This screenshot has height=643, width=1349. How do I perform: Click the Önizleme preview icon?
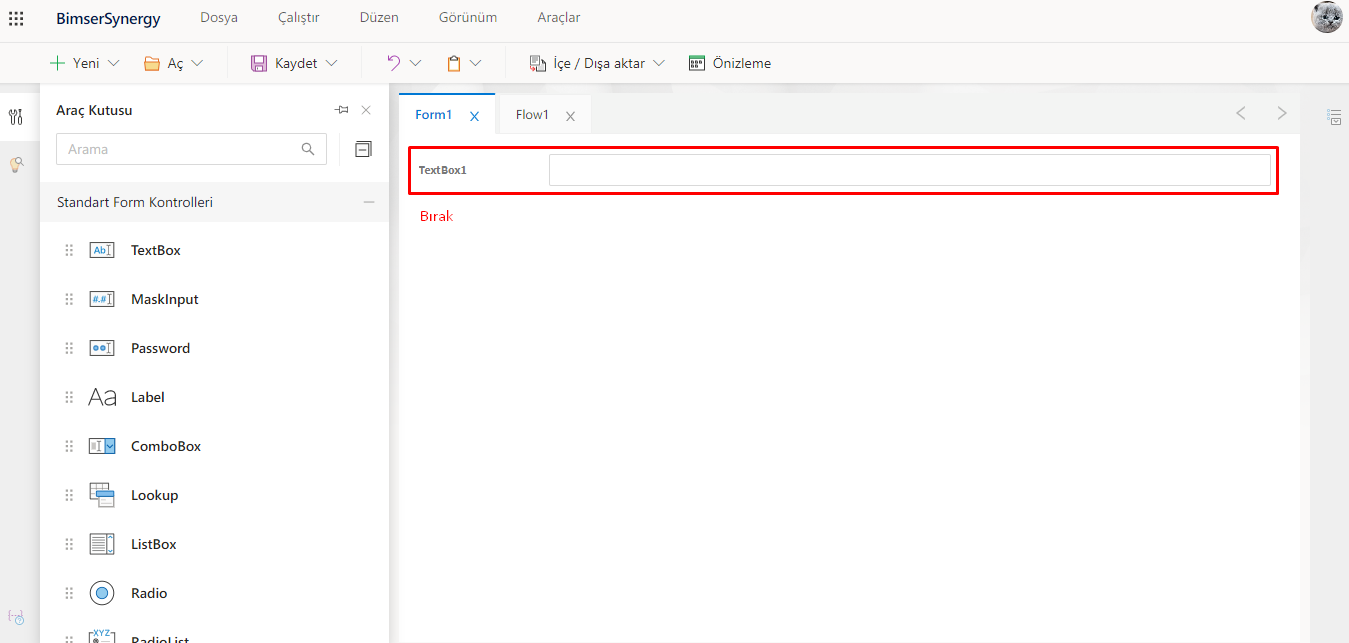coord(697,63)
